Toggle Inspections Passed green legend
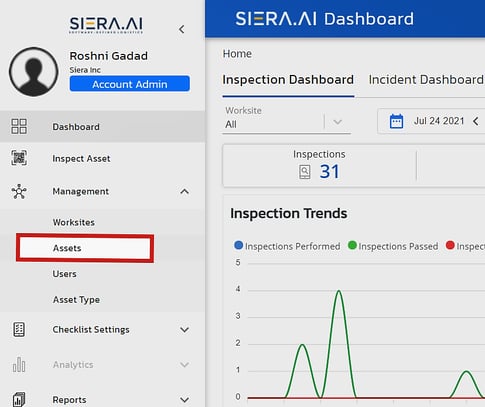The width and height of the screenshot is (485, 407). (393, 246)
